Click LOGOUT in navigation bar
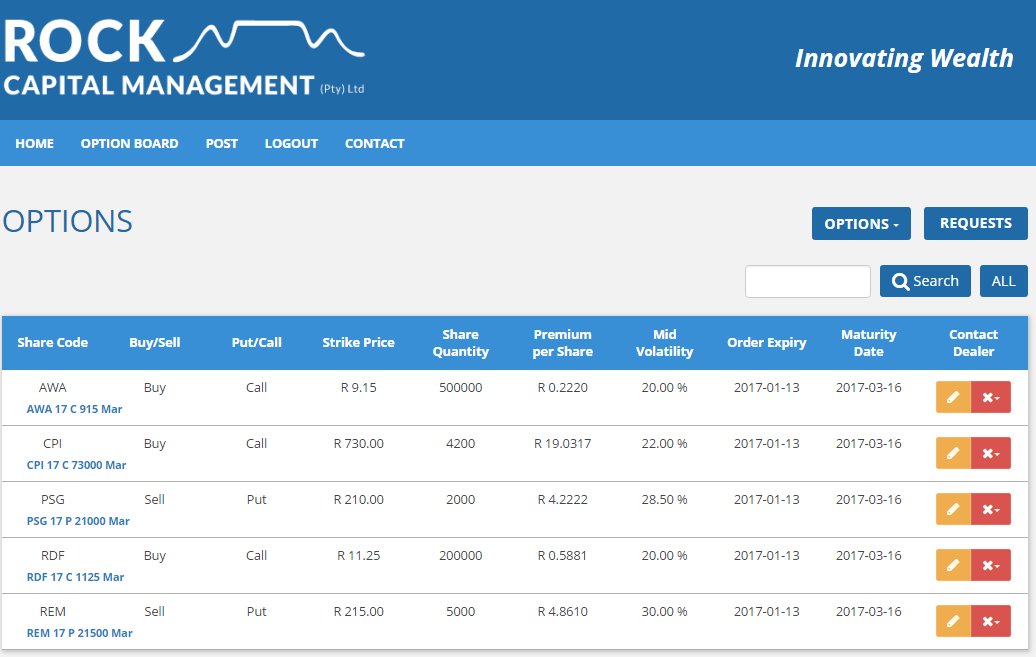1036x657 pixels. 291,143
